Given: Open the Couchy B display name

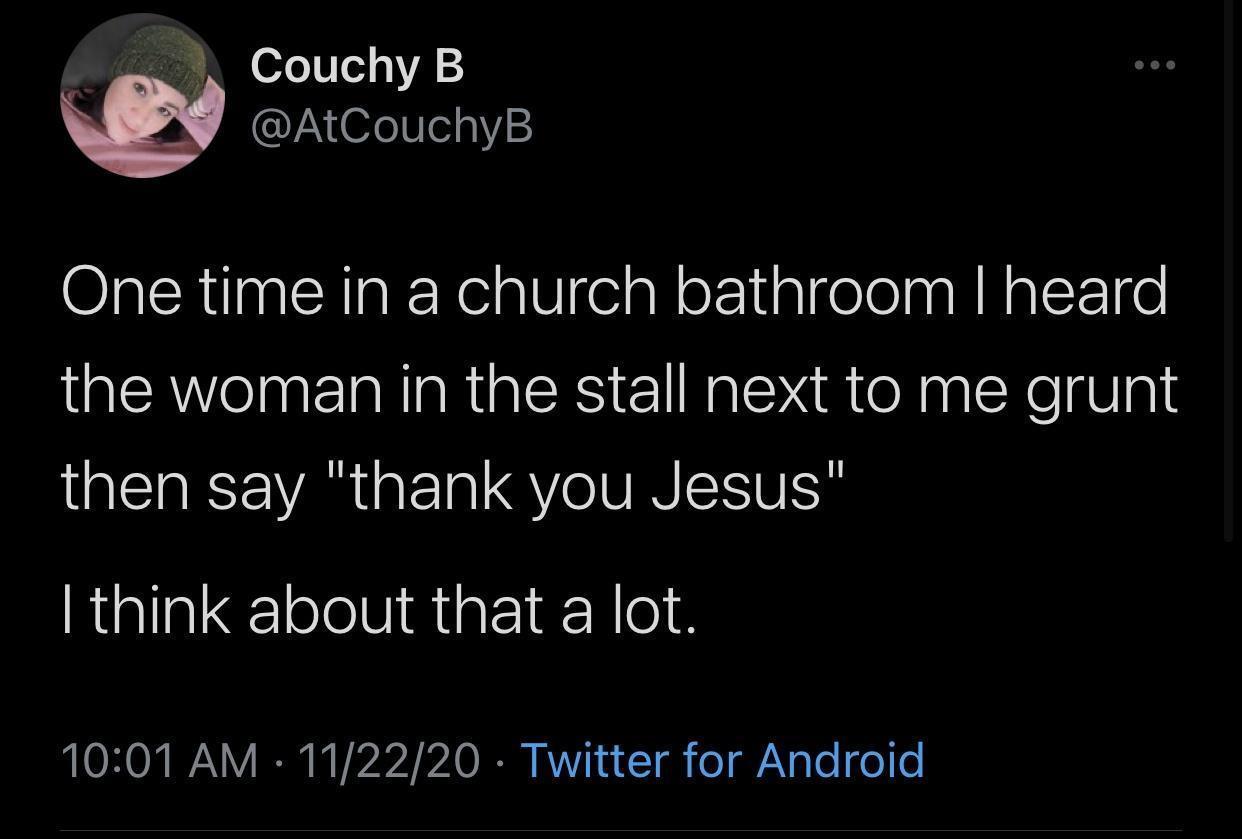Looking at the screenshot, I should [x=357, y=66].
